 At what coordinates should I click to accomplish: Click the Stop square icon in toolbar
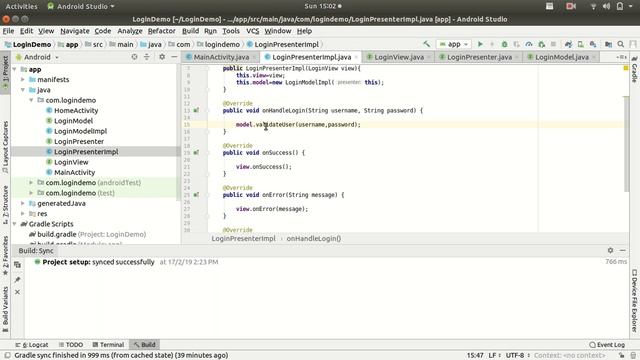coord(553,44)
